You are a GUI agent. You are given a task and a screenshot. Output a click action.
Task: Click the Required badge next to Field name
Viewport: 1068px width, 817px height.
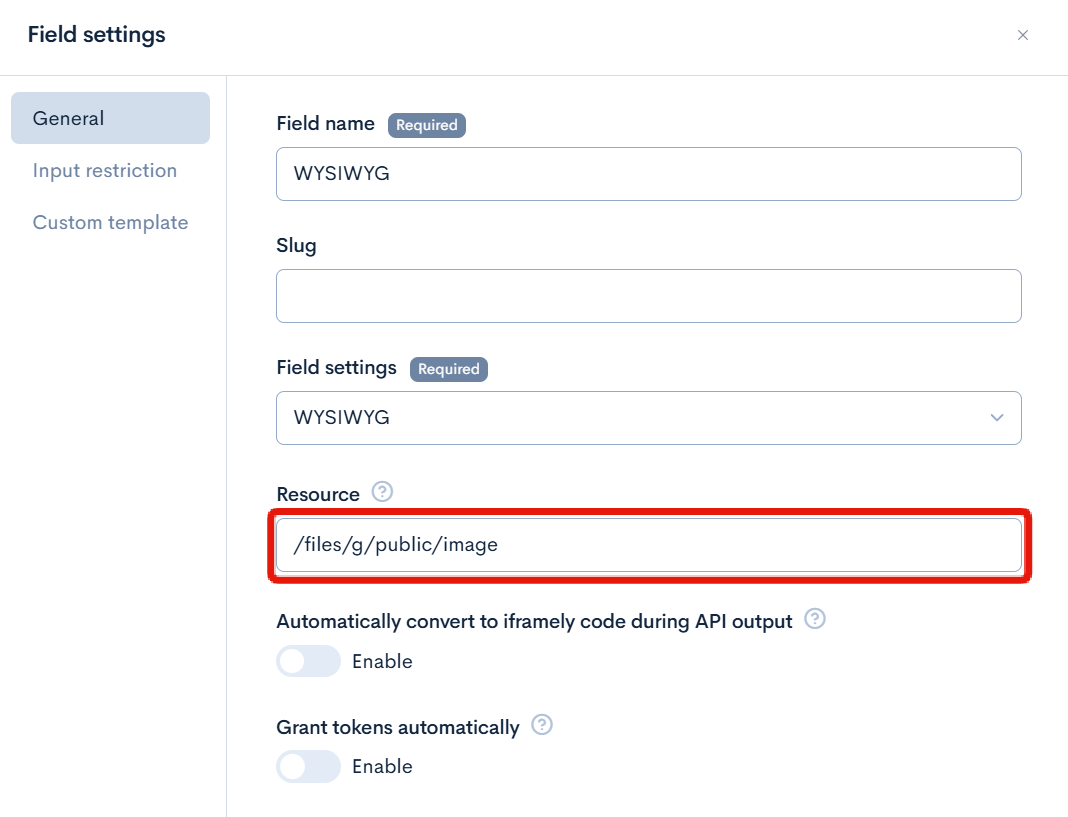(x=427, y=125)
